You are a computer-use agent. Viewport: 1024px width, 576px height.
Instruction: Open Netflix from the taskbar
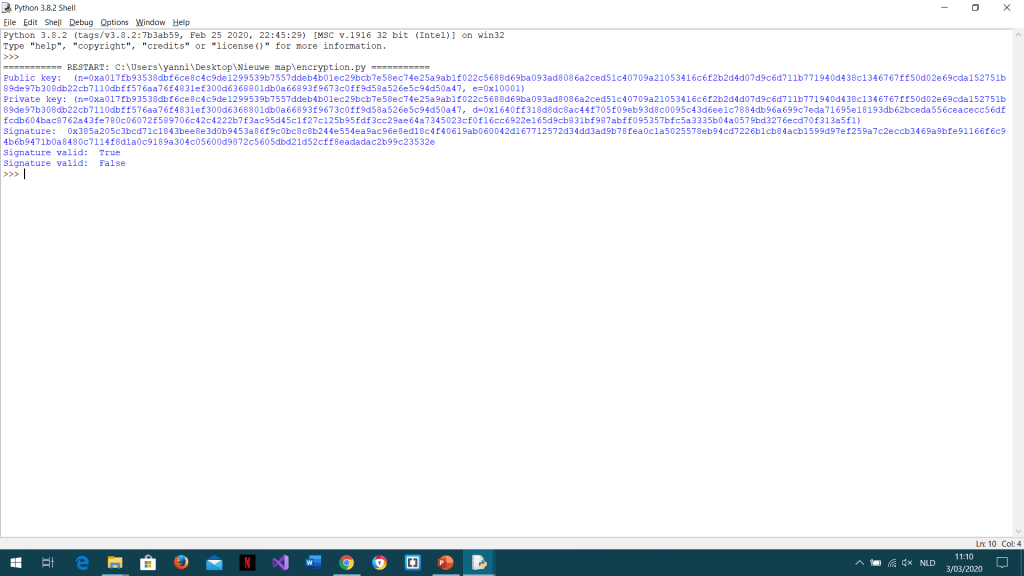(x=247, y=563)
